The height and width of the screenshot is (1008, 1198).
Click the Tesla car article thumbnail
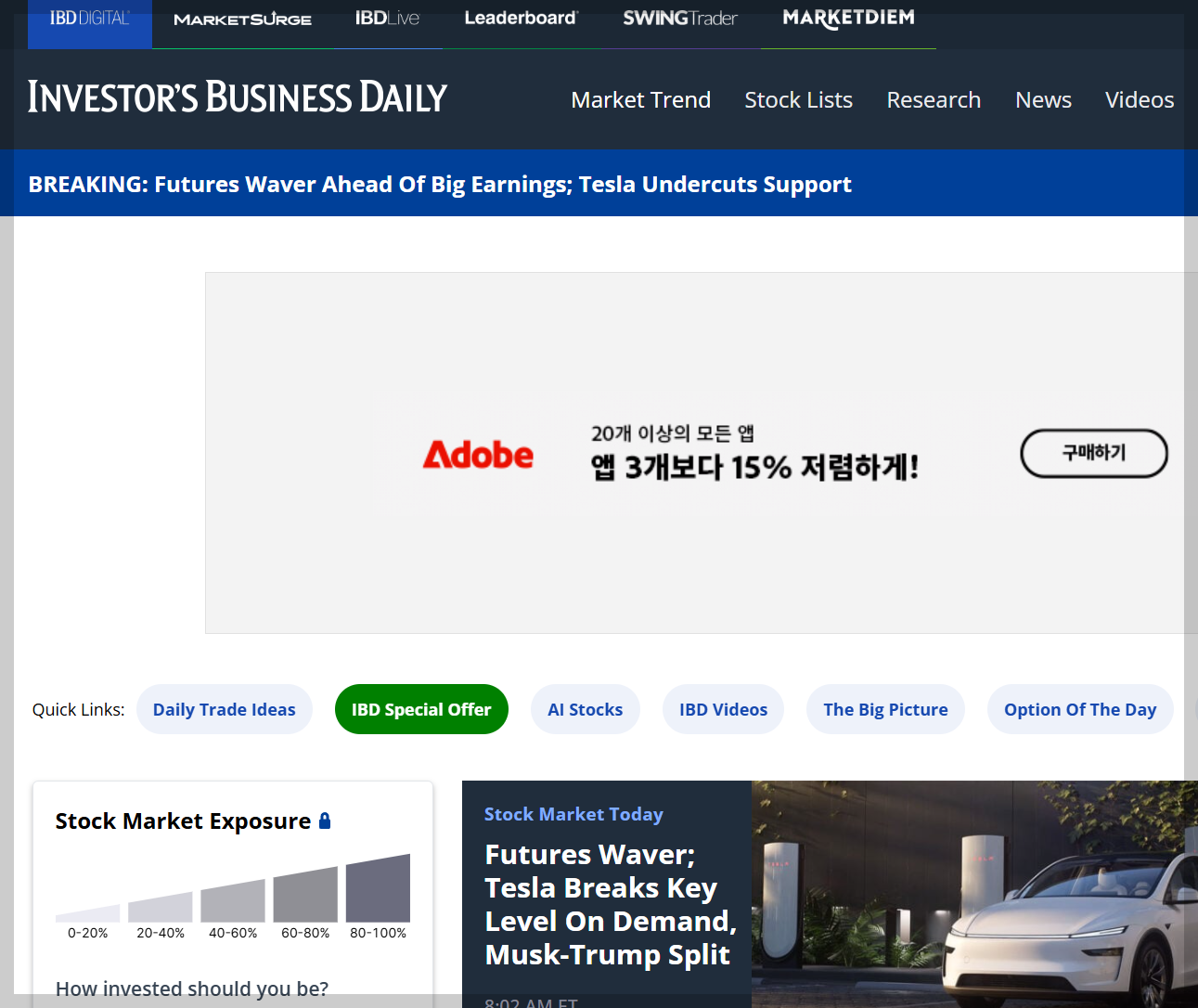click(974, 894)
